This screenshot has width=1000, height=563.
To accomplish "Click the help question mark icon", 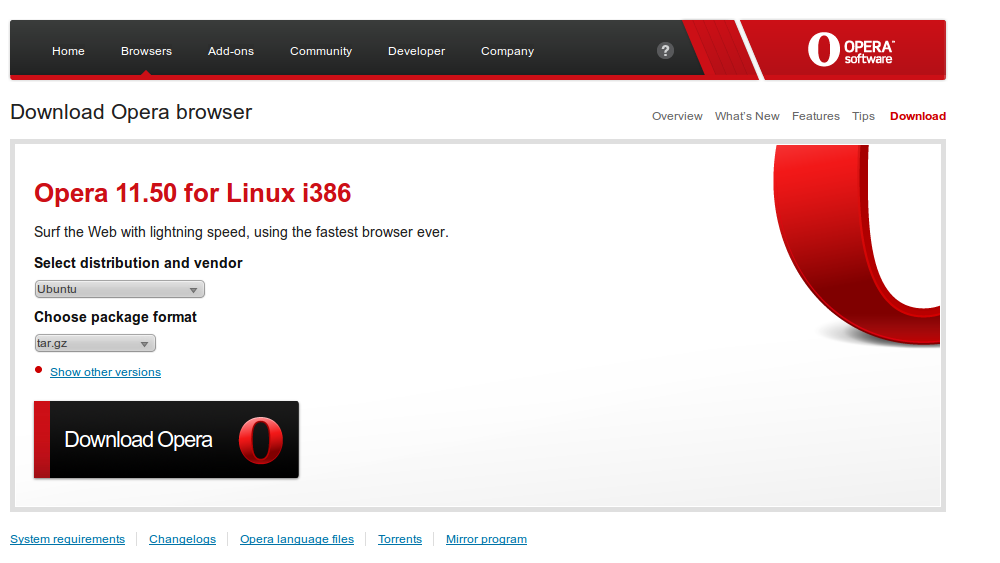I will [x=665, y=50].
